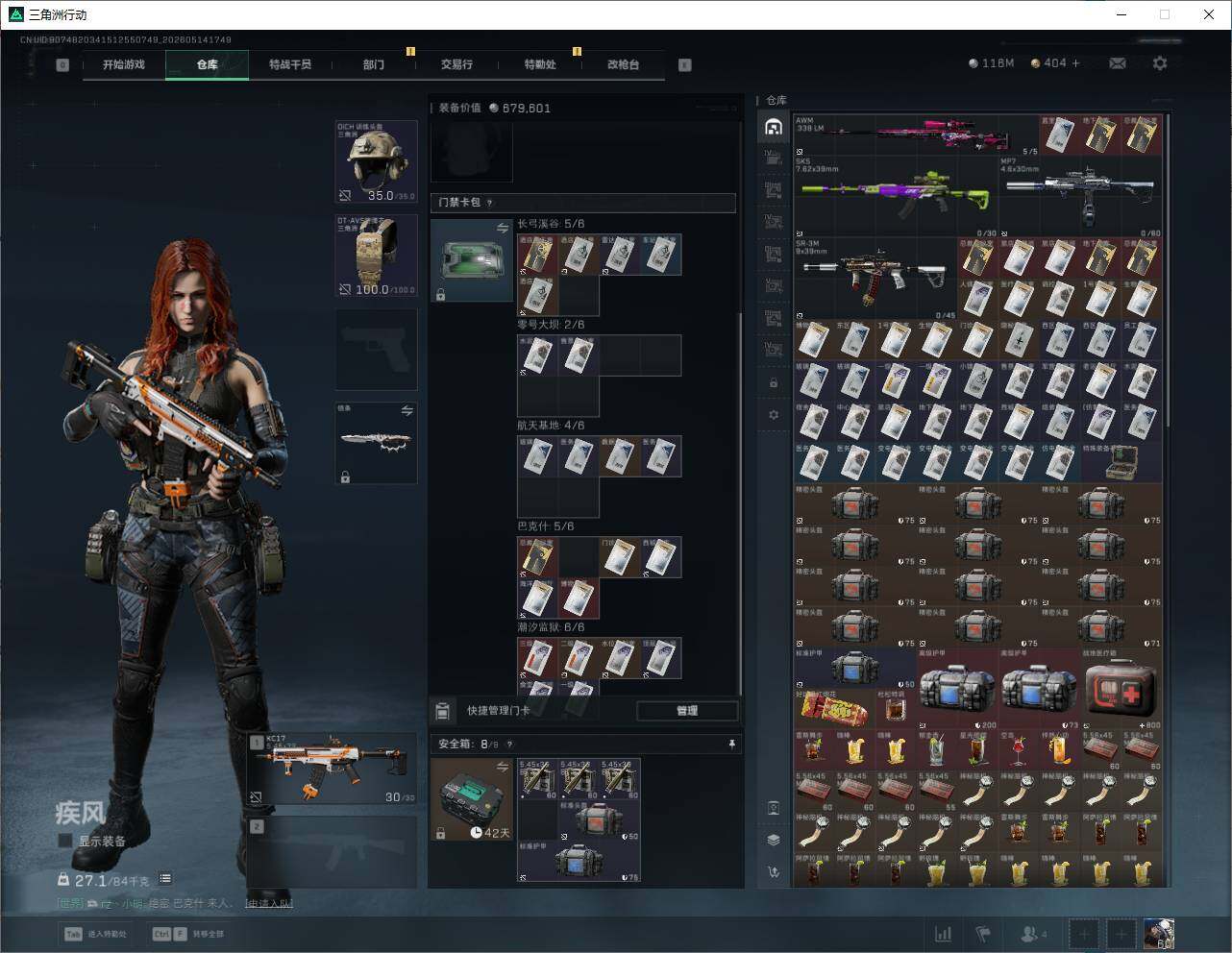1232x953 pixels.
Task: Open the mail inbox envelope icon
Action: [x=1118, y=63]
